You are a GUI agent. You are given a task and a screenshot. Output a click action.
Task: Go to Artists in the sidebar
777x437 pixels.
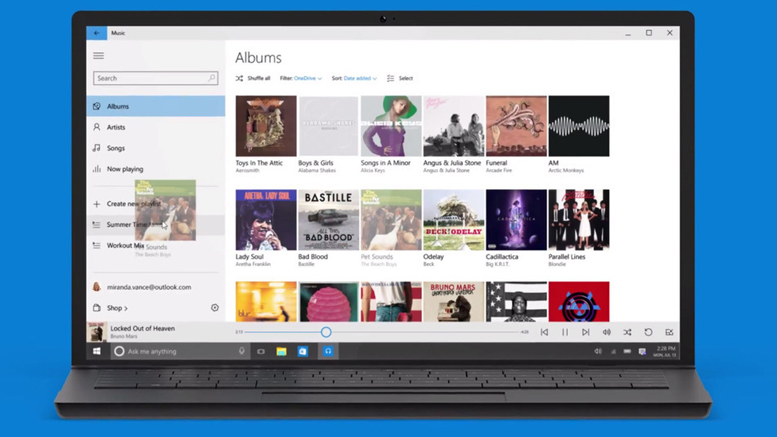(x=156, y=127)
